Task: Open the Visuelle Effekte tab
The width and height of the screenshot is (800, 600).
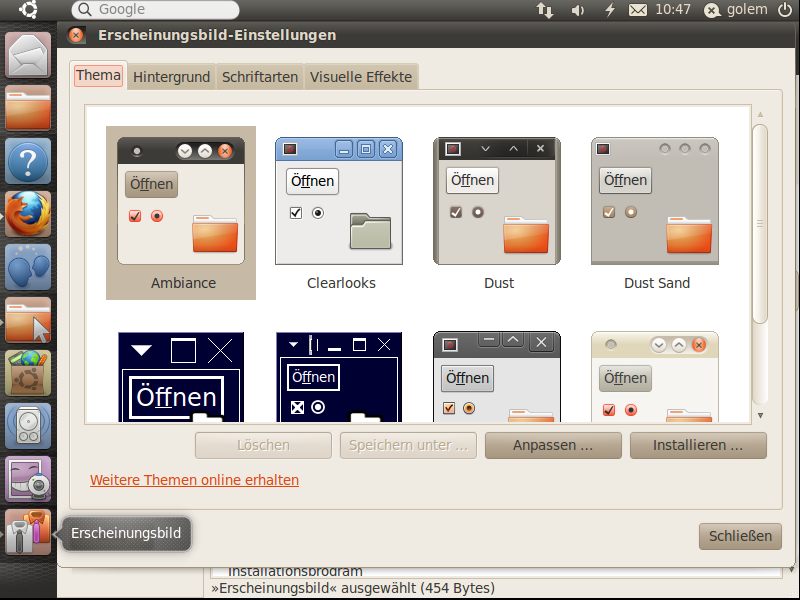Action: 360,77
